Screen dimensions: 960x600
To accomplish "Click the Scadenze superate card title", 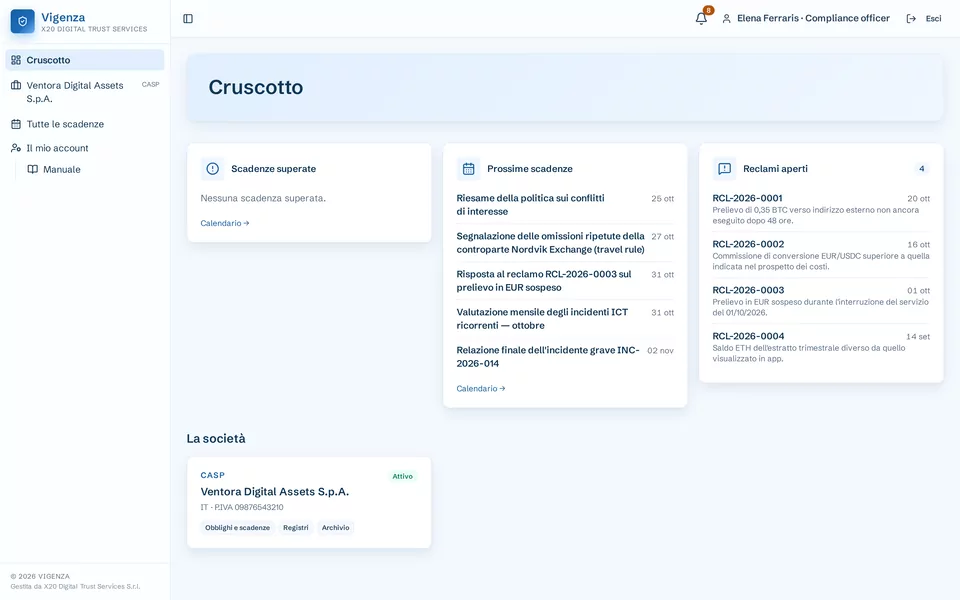I will [x=274, y=168].
